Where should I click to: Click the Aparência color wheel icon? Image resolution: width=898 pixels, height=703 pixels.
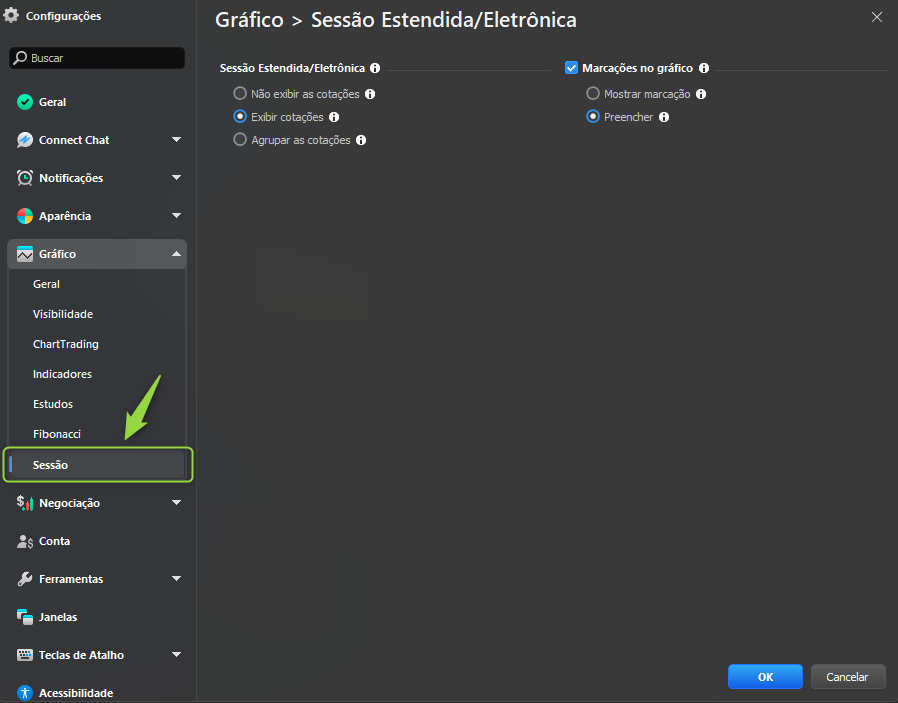click(25, 216)
